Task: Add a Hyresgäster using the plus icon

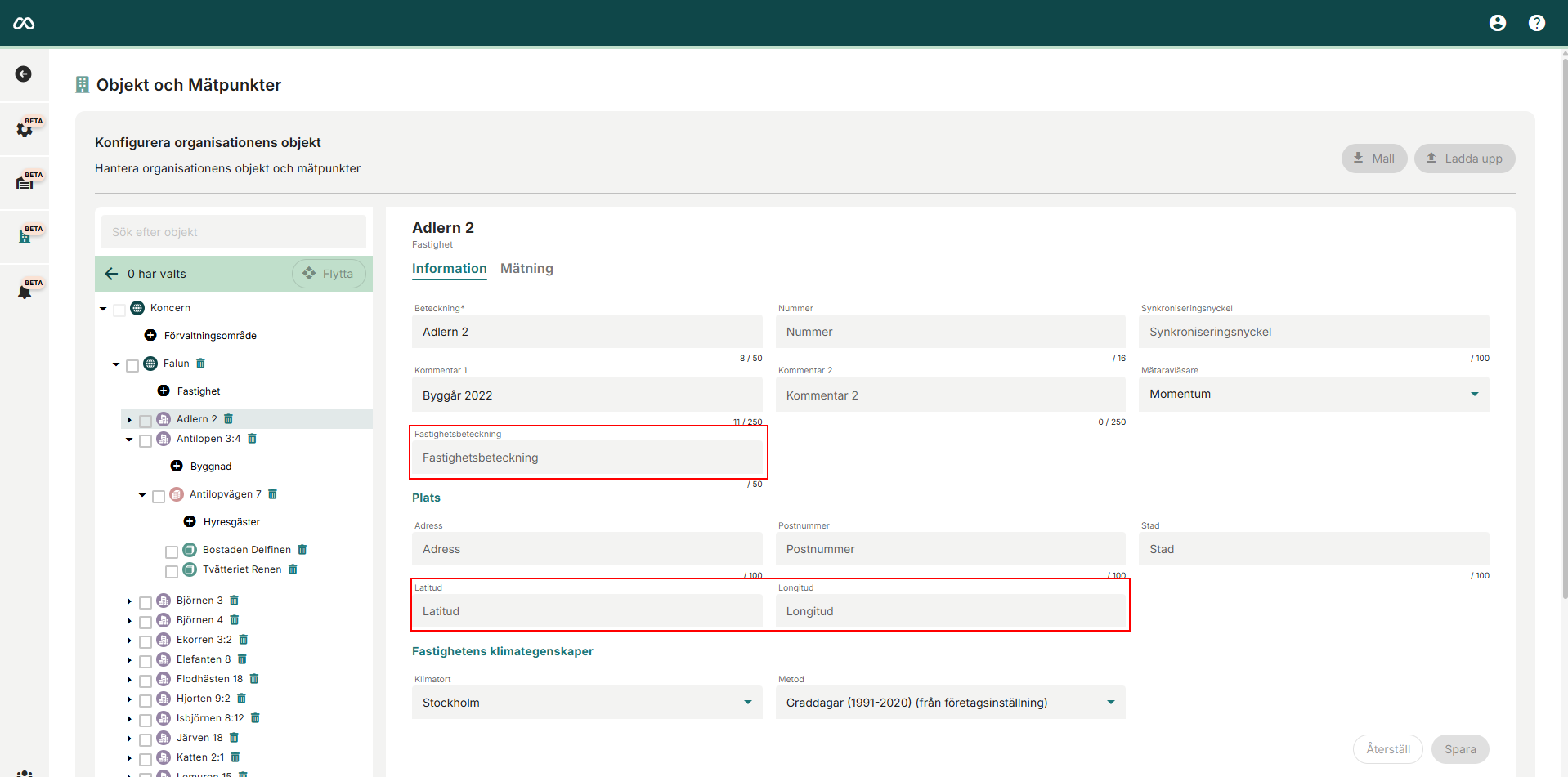Action: click(x=190, y=522)
